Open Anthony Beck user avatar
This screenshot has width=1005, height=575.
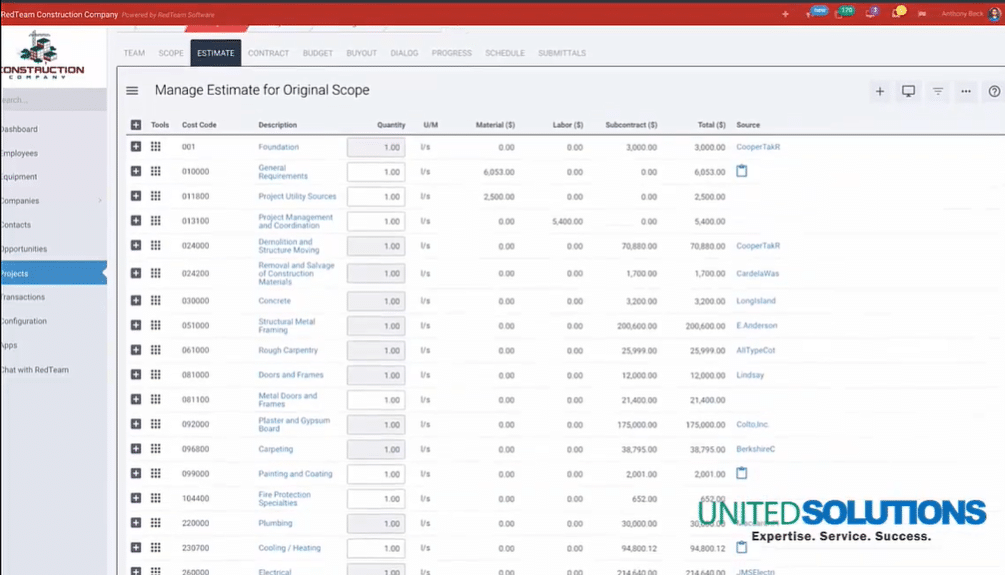(994, 14)
